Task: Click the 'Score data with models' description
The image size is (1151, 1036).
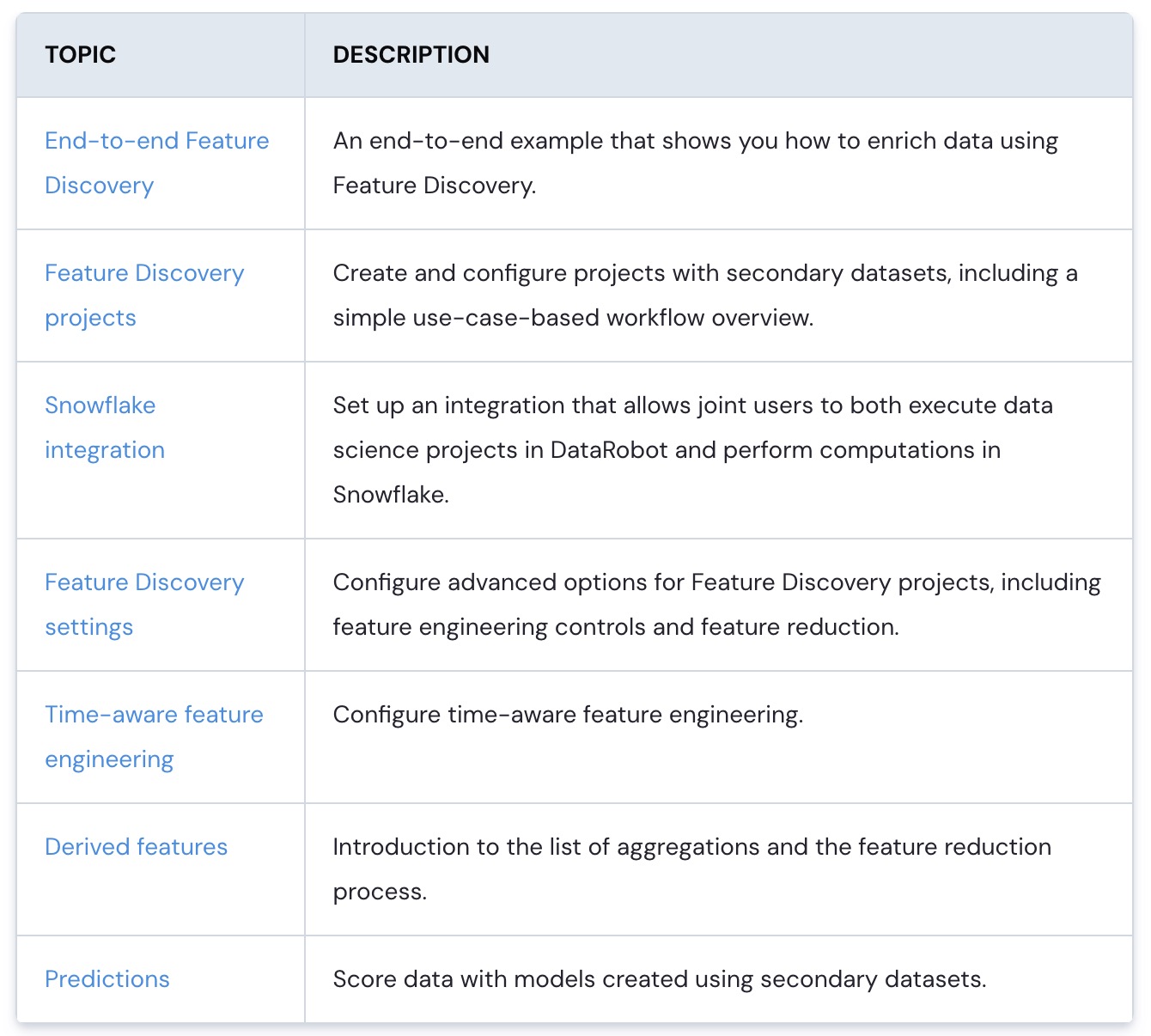Action: [660, 979]
